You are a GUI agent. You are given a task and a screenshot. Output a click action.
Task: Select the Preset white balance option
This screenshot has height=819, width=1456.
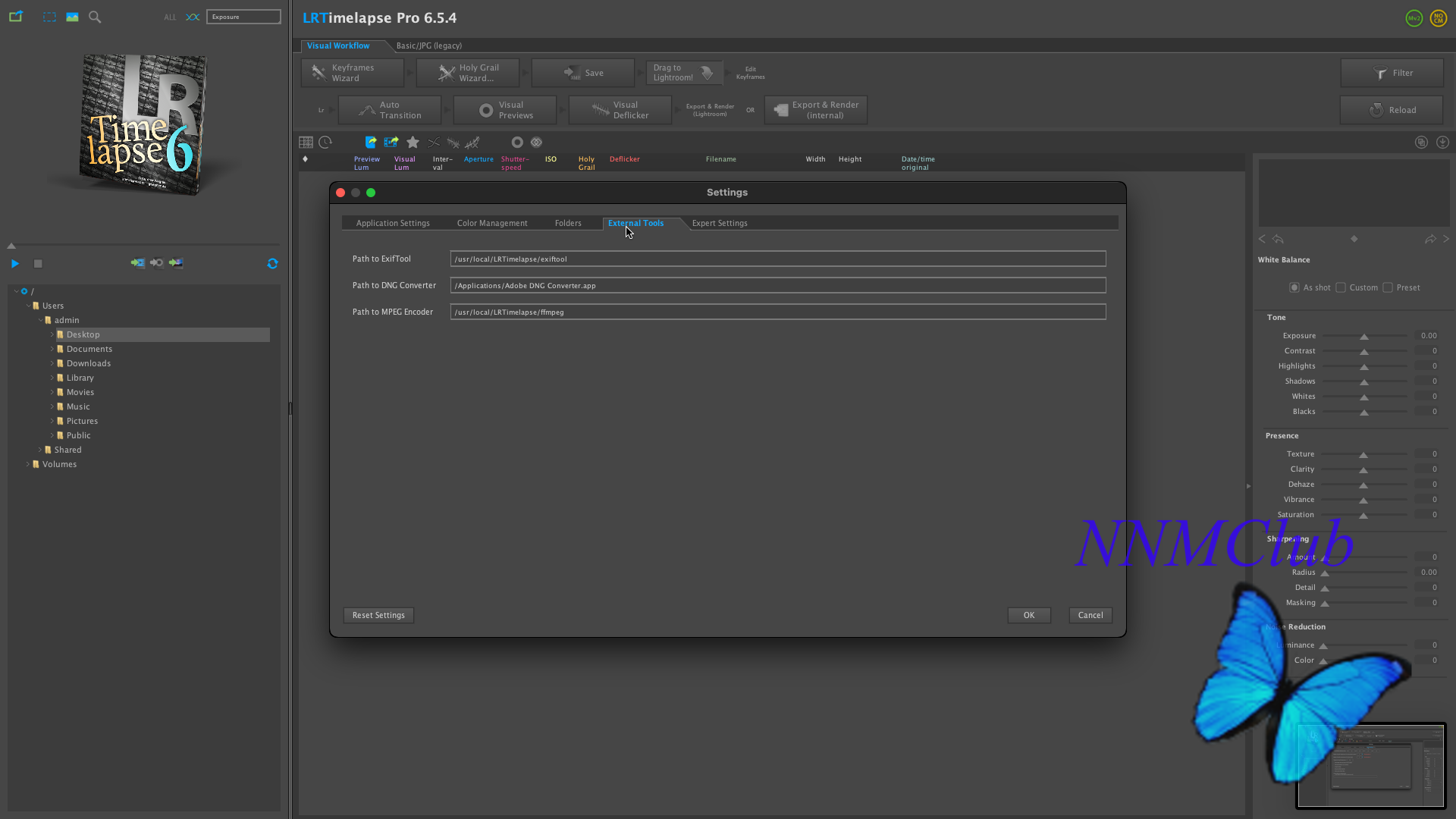(1388, 287)
